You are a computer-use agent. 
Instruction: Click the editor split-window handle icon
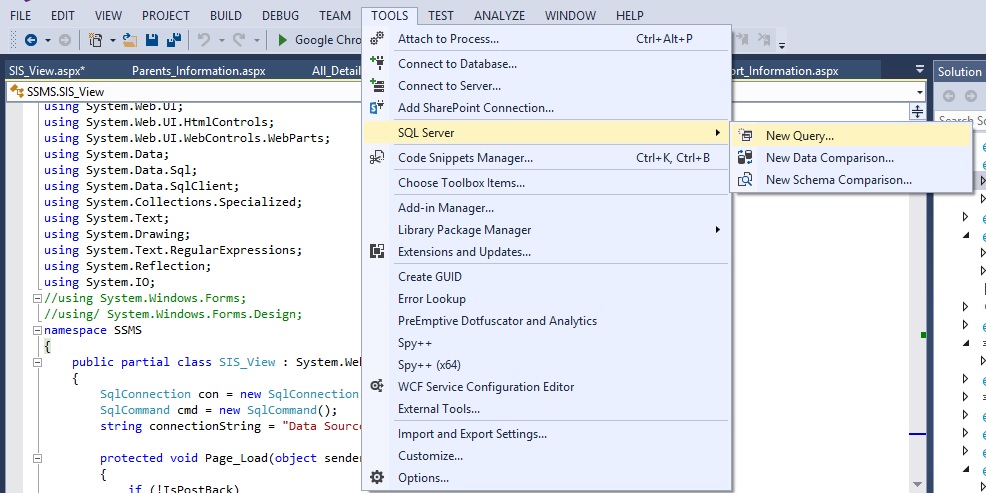pyautogui.click(x=917, y=111)
